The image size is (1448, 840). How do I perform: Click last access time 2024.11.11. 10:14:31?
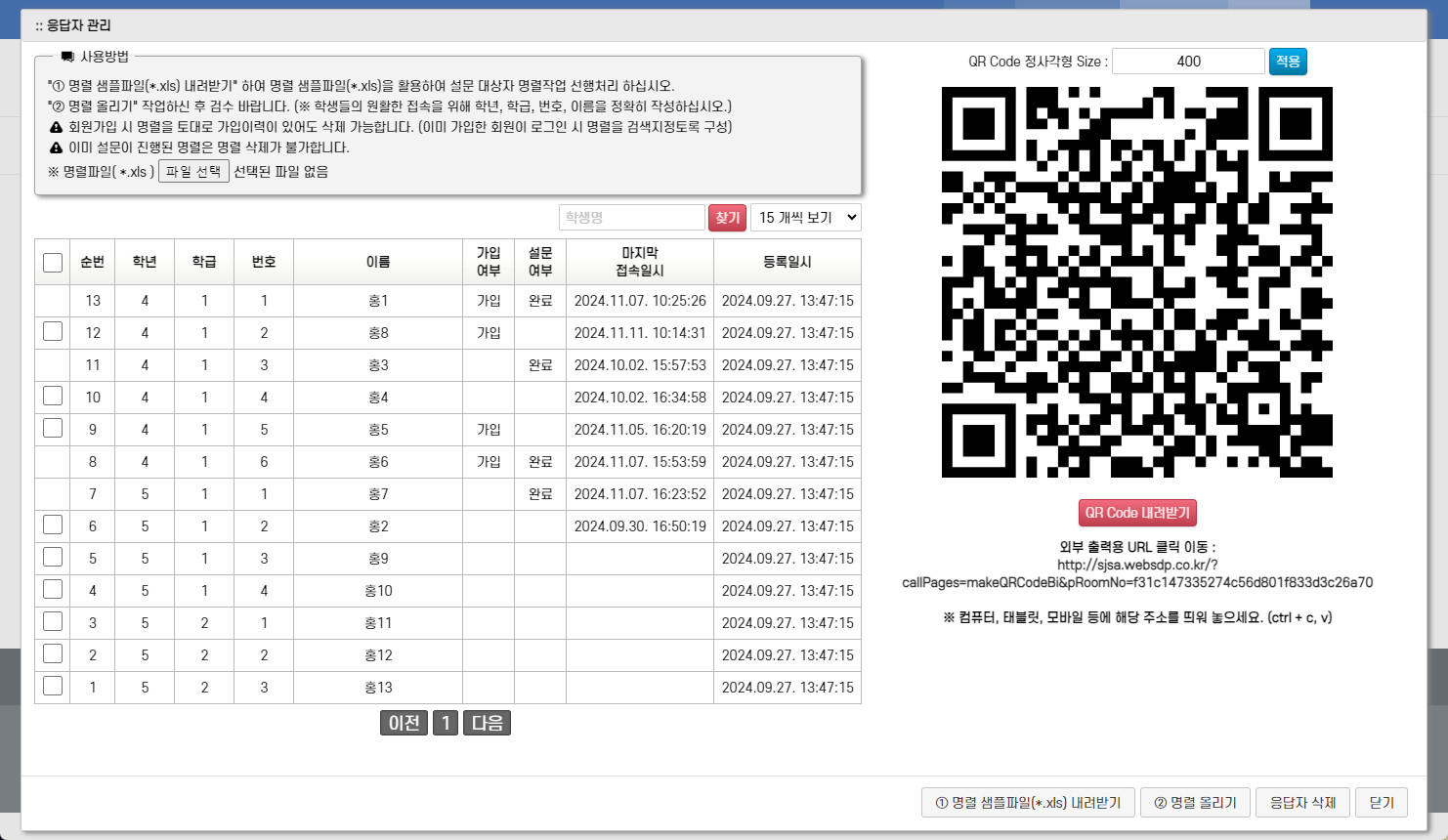(x=640, y=333)
